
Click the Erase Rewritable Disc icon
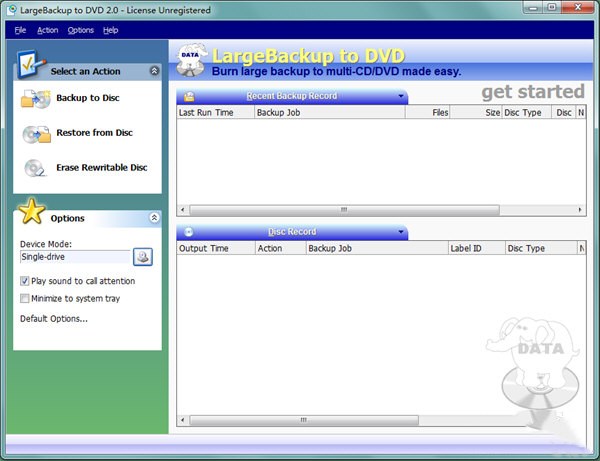coord(35,168)
